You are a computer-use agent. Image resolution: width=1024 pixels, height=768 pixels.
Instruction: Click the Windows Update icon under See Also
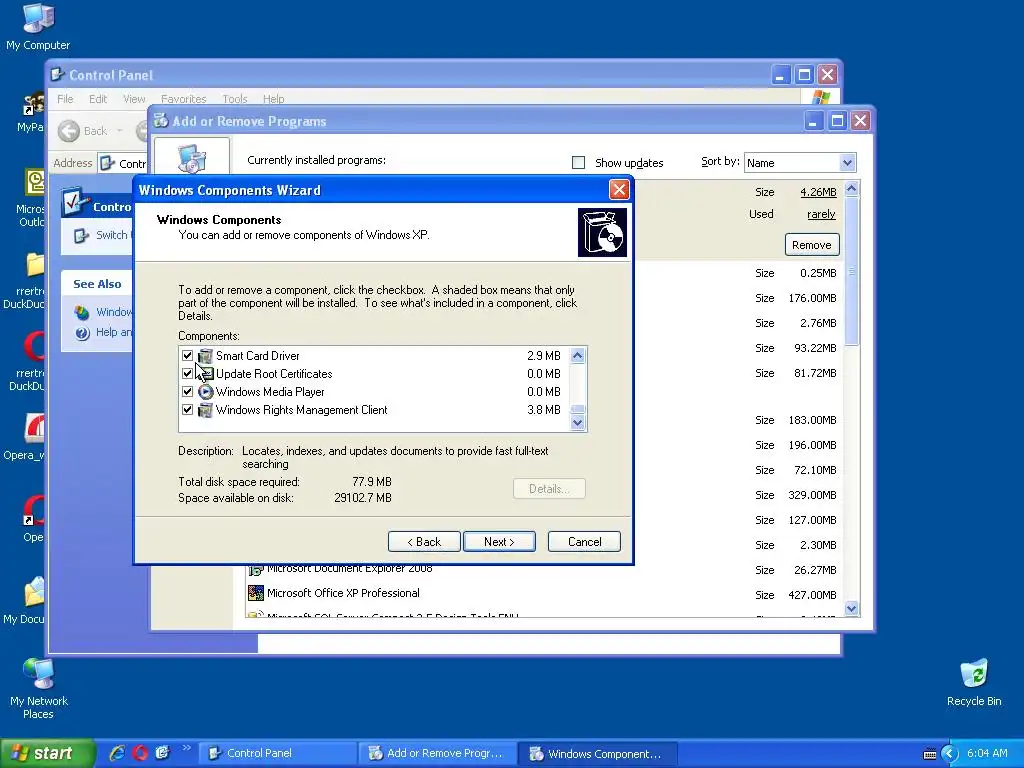click(x=82, y=312)
